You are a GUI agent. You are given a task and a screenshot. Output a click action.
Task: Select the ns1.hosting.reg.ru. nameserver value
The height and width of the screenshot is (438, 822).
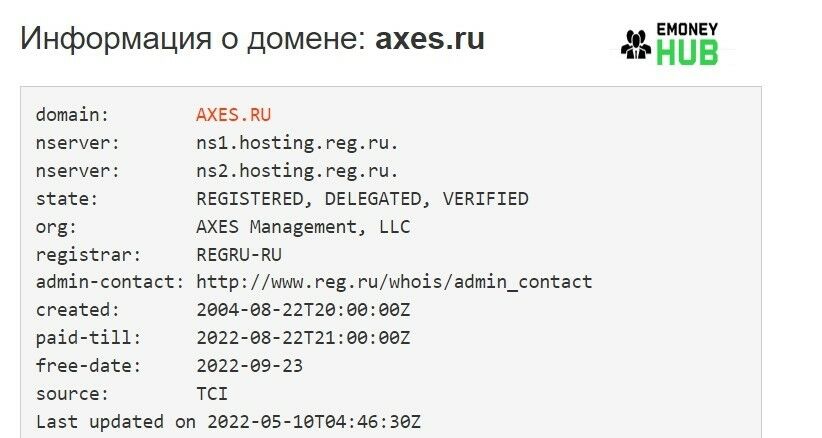click(x=297, y=143)
